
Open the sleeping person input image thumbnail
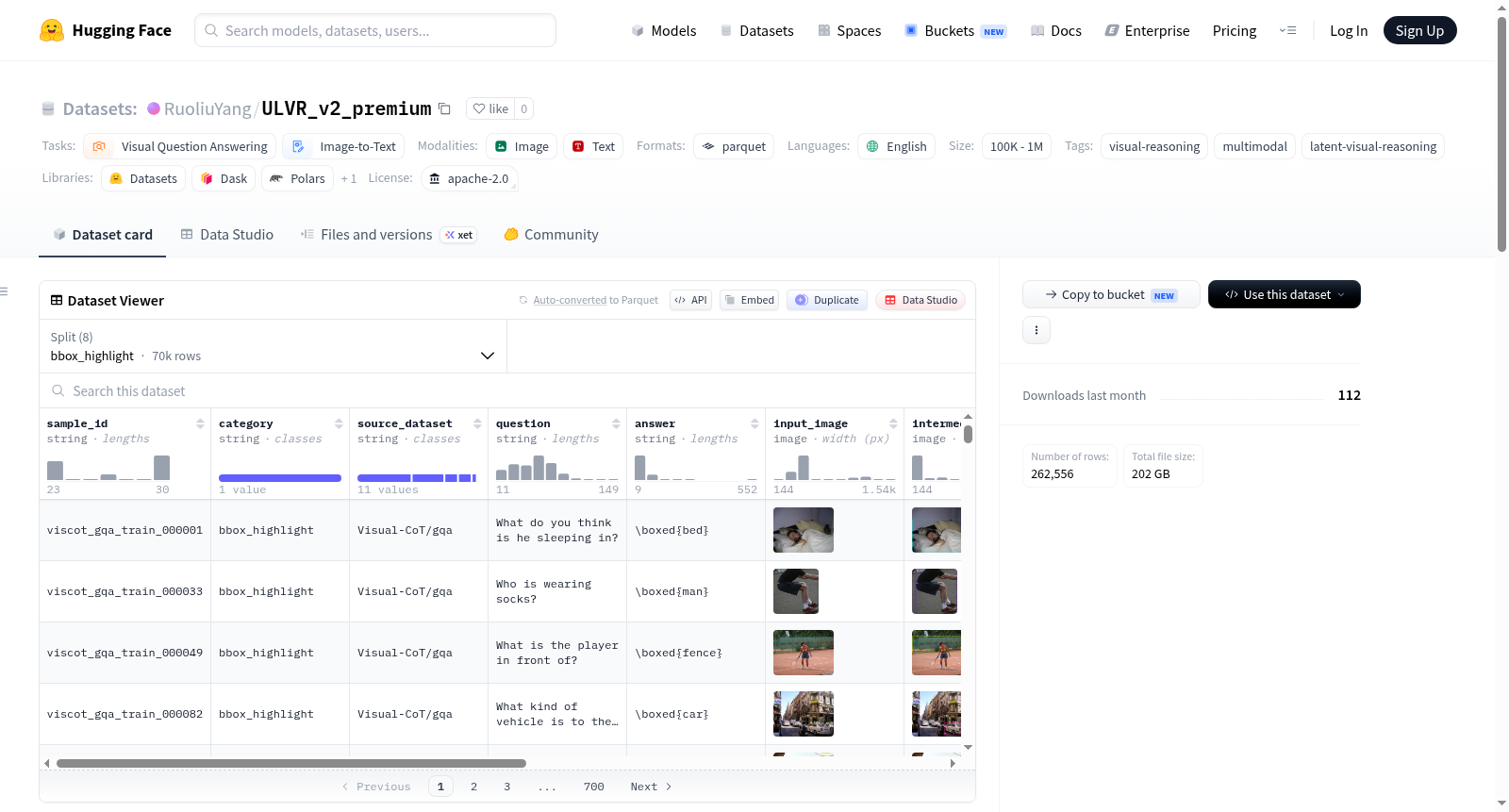(x=804, y=530)
